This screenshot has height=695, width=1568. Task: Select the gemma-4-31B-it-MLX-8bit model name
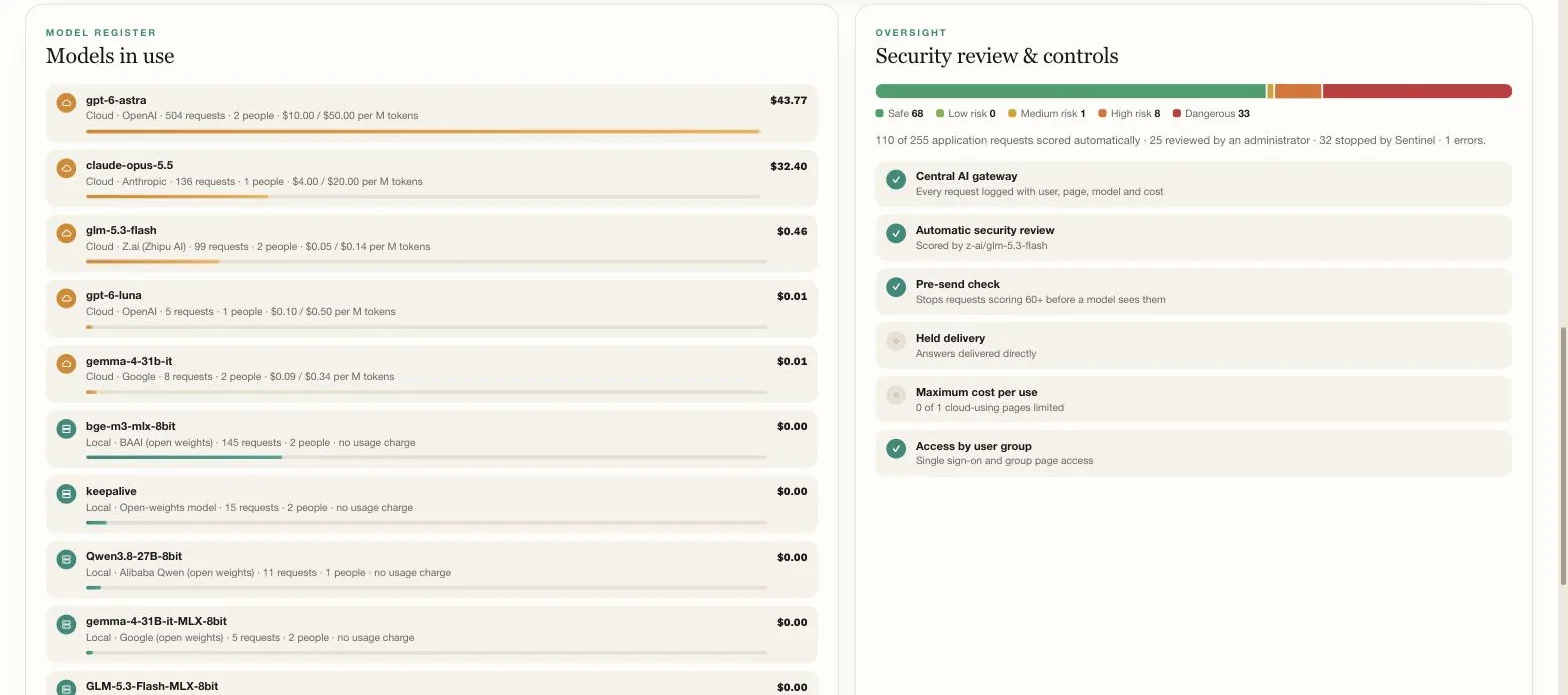pos(156,621)
